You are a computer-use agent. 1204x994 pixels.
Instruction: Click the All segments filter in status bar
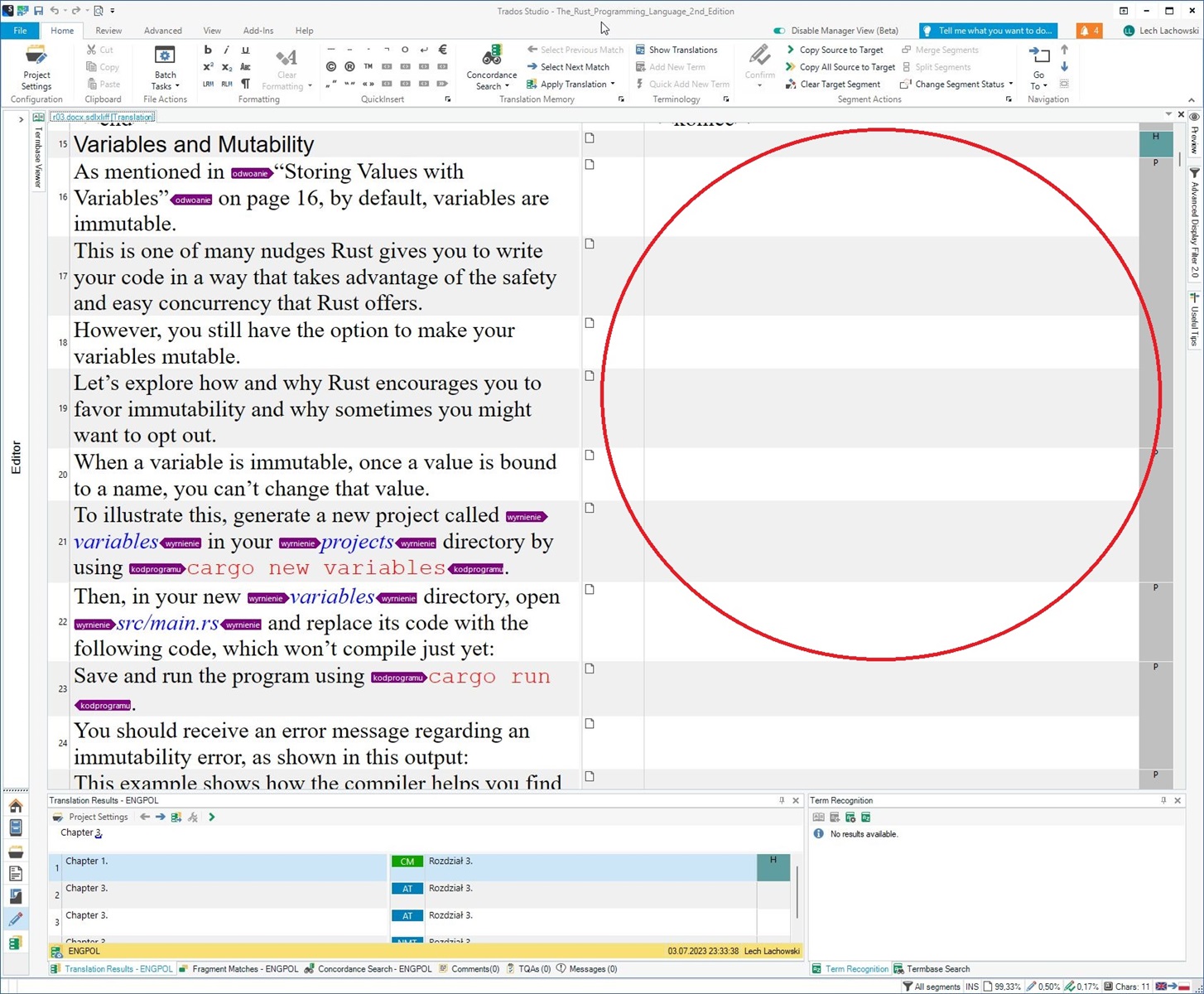click(931, 987)
